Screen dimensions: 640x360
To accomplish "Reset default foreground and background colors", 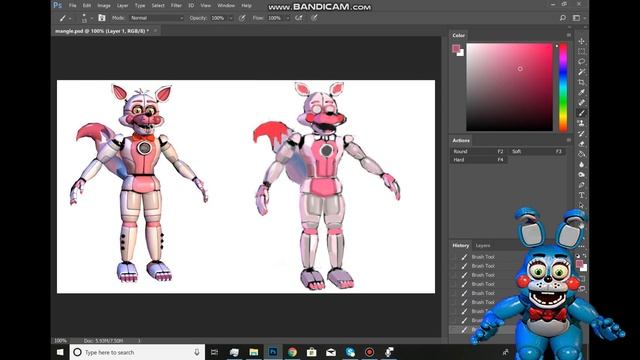I will pos(578,256).
